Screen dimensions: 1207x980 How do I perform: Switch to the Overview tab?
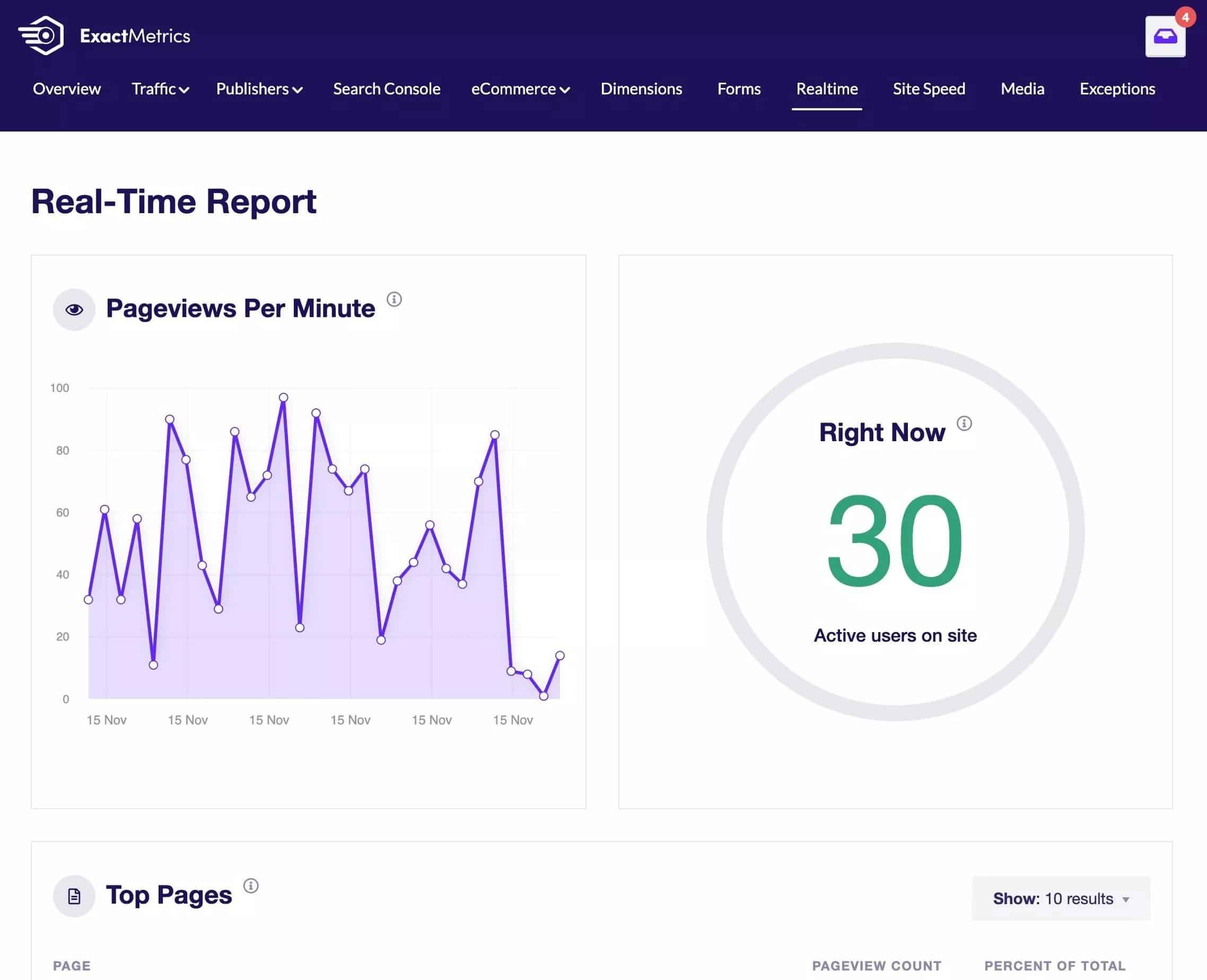tap(67, 89)
